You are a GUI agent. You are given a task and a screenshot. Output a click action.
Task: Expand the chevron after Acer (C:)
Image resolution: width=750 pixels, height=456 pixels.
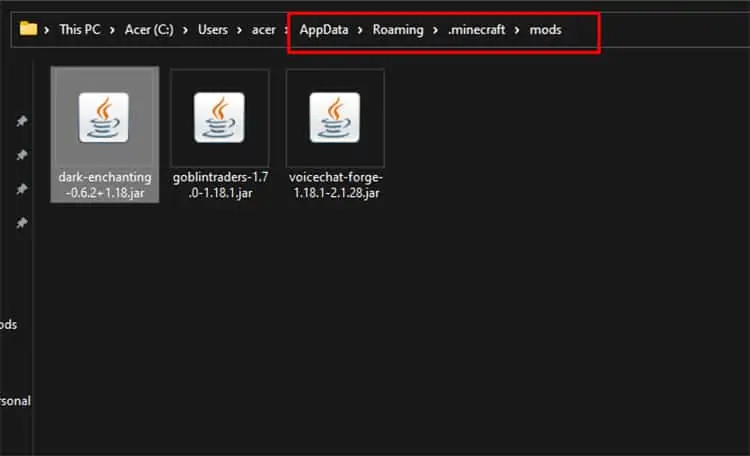coord(185,30)
